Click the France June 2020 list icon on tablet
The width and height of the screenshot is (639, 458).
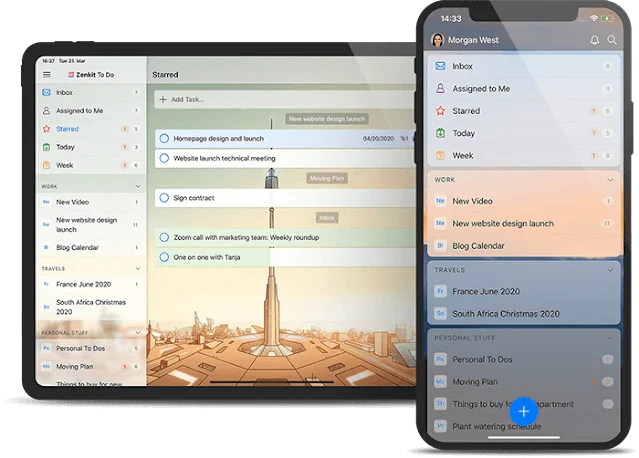point(46,284)
